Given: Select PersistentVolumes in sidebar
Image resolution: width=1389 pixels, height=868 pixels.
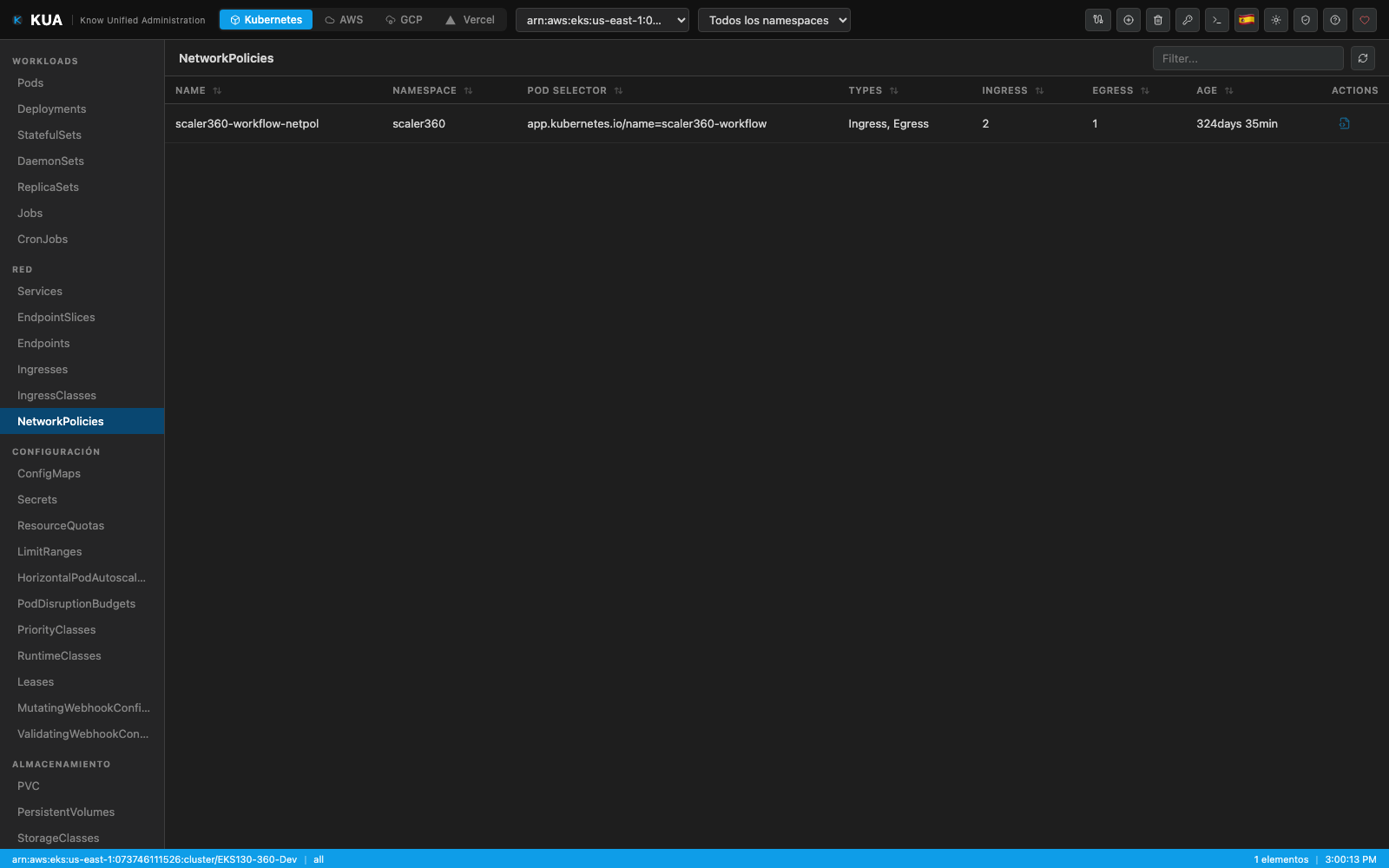Looking at the screenshot, I should [x=82, y=812].
